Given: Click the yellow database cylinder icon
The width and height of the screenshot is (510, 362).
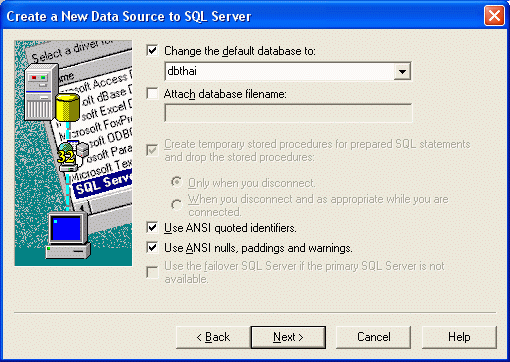Looking at the screenshot, I should pos(68,107).
